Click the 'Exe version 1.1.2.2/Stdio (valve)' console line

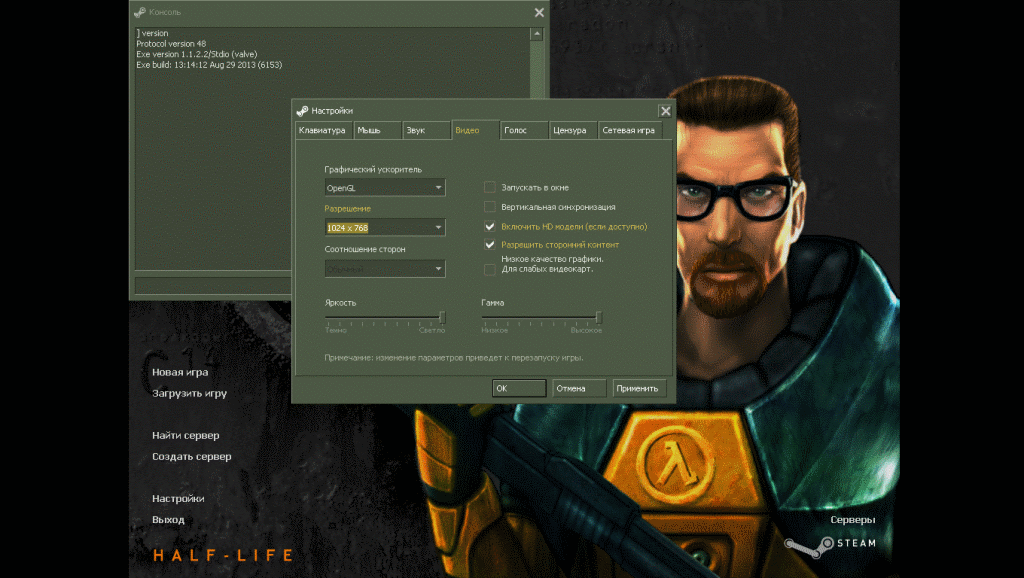click(x=197, y=54)
